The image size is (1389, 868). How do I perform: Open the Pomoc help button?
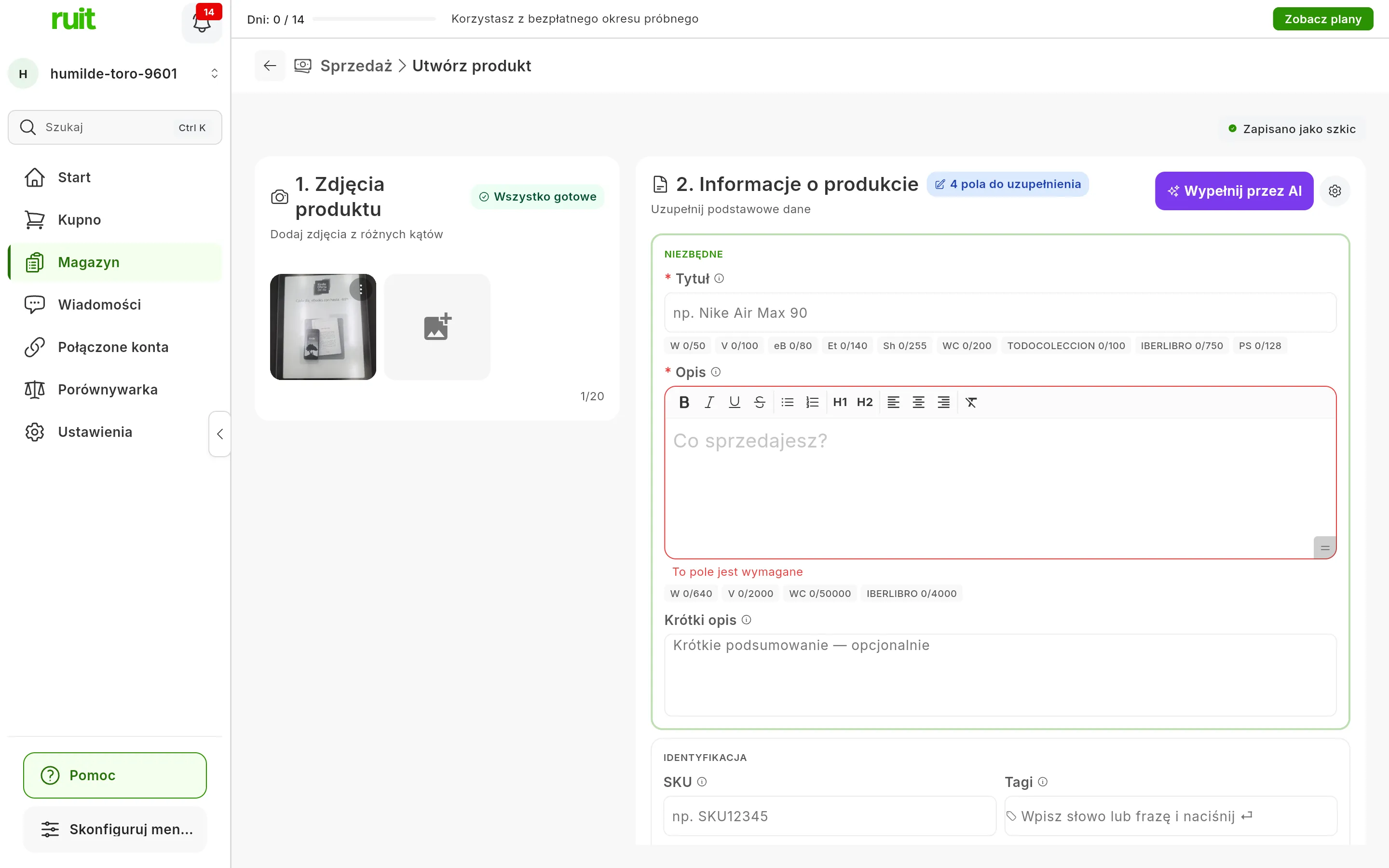[115, 775]
